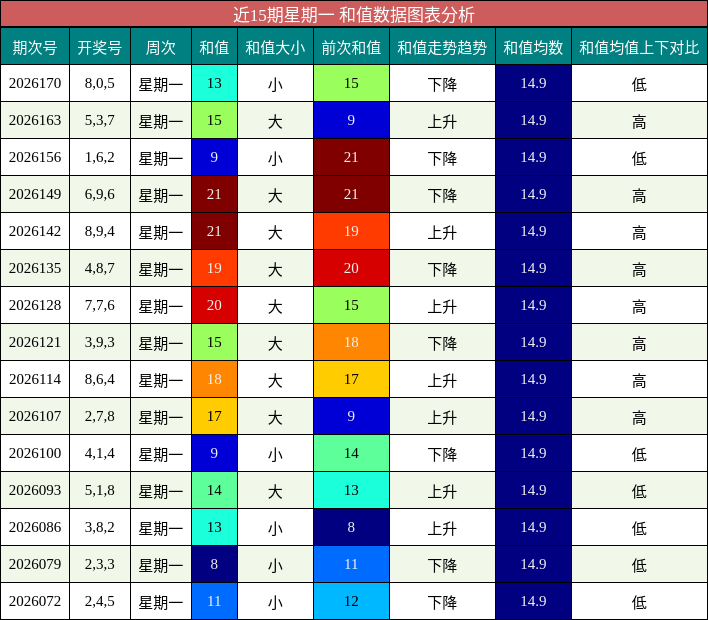Image resolution: width=708 pixels, height=620 pixels.
Task: Click the dark blue 8 cell in row 2026086
Action: coord(351,527)
